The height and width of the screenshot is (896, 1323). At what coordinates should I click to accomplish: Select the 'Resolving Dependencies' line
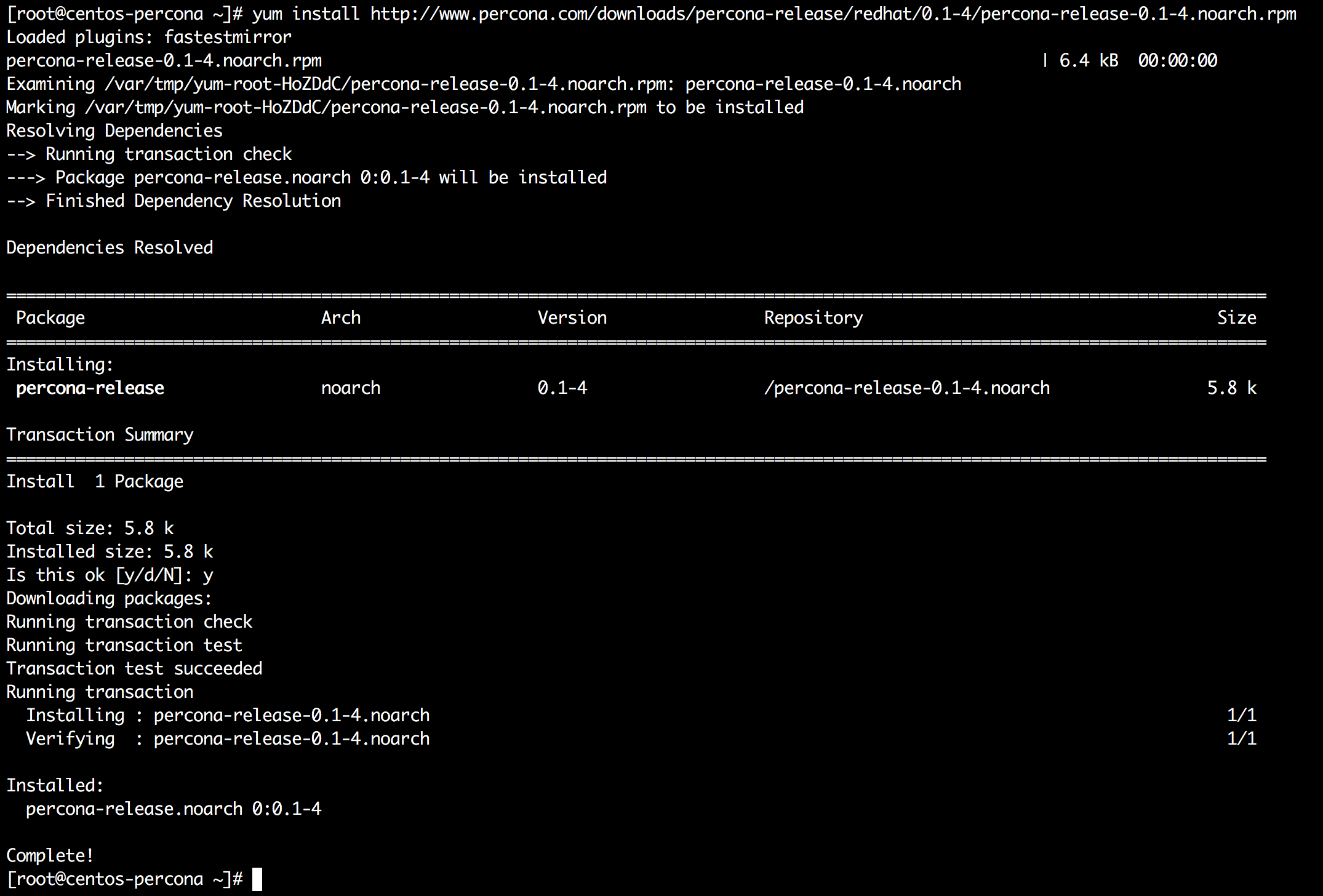(114, 130)
